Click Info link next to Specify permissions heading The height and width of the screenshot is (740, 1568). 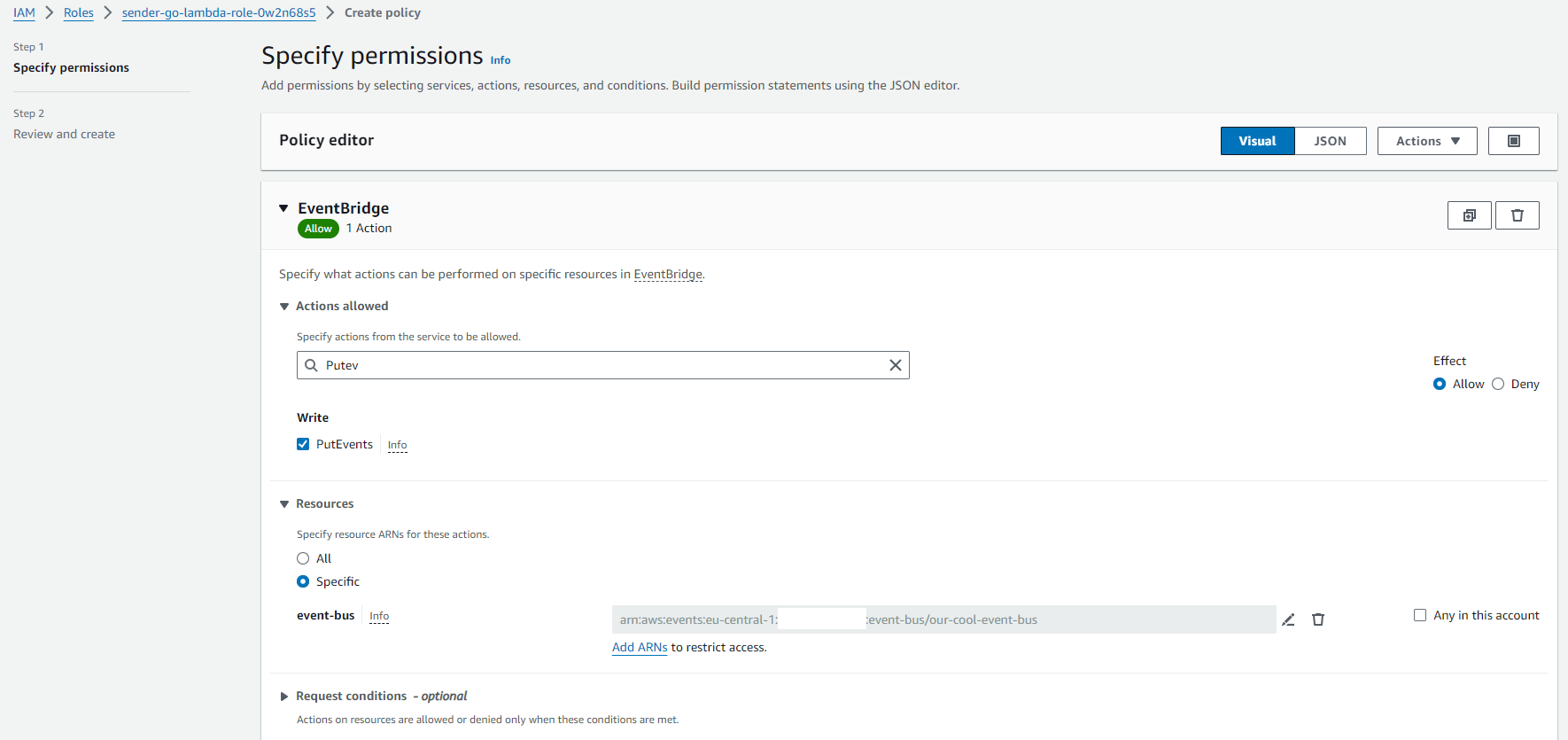[501, 60]
